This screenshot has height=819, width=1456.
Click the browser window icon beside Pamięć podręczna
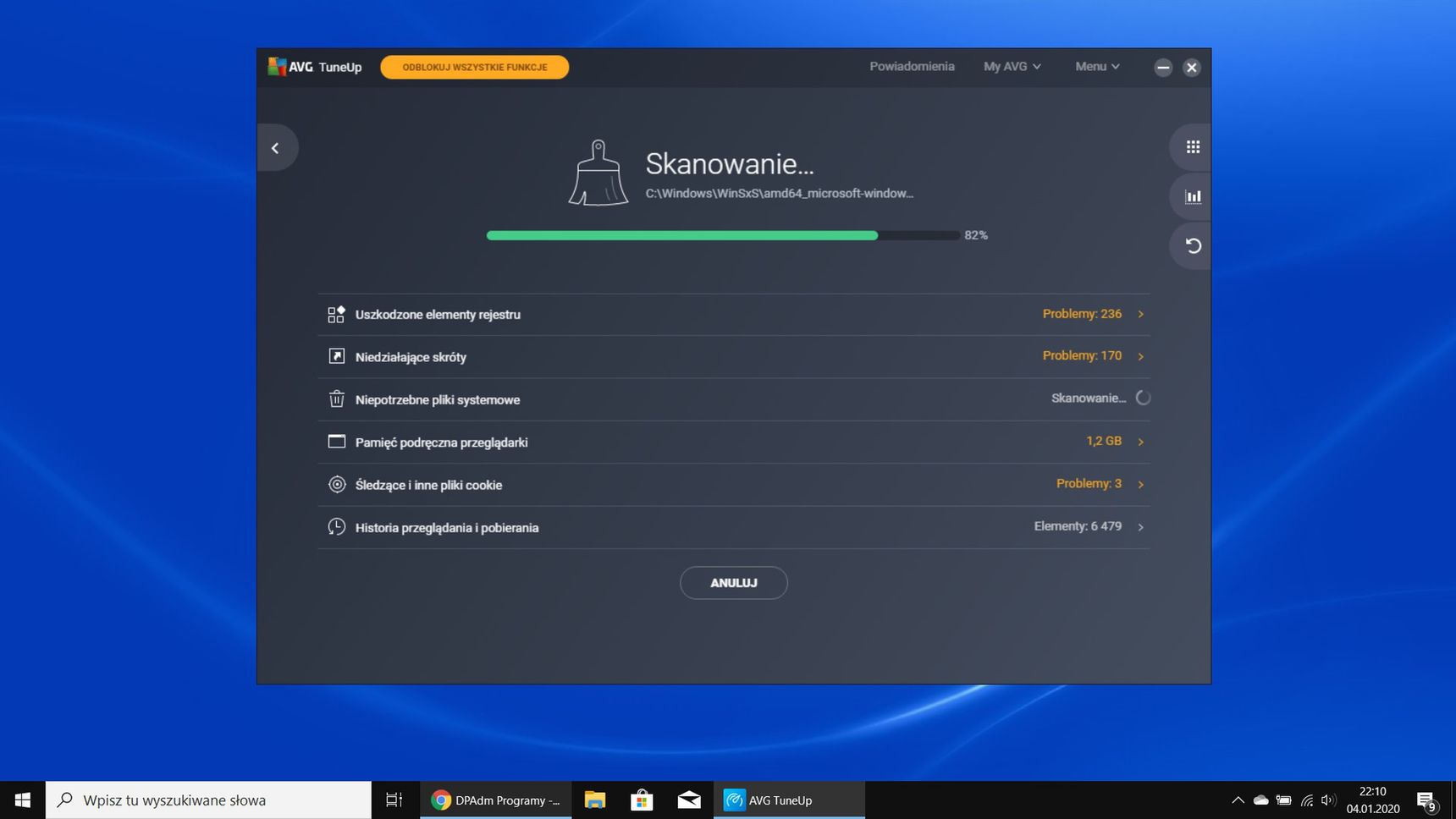336,442
